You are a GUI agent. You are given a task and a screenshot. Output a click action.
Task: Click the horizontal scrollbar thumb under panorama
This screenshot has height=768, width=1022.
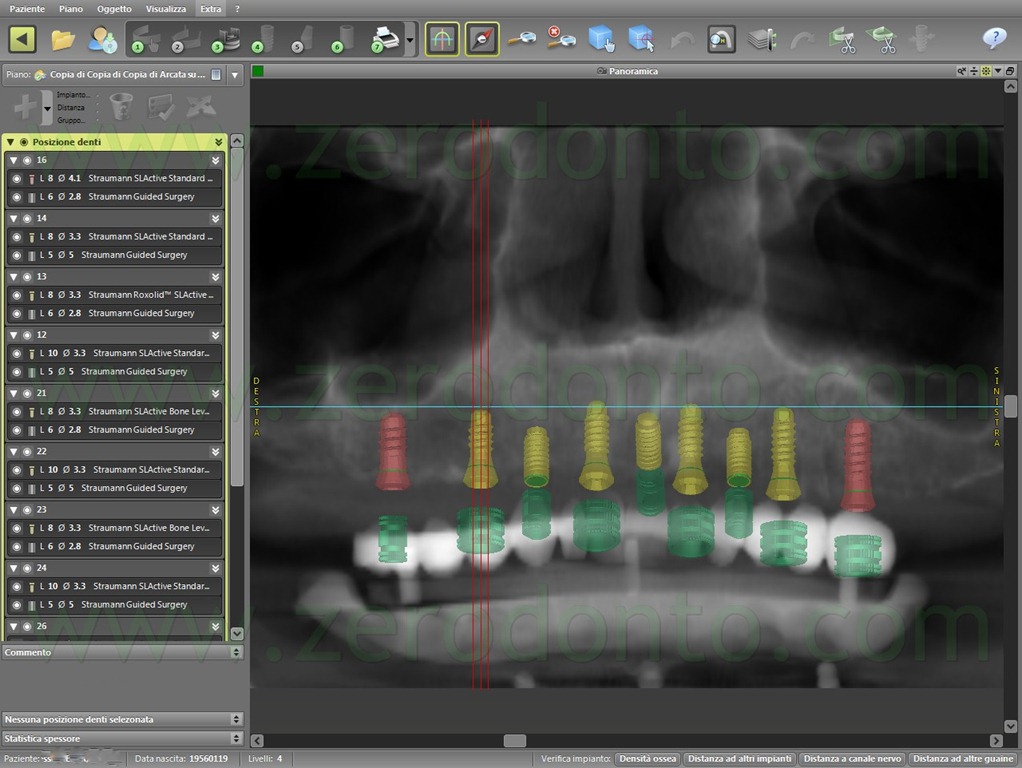[515, 741]
